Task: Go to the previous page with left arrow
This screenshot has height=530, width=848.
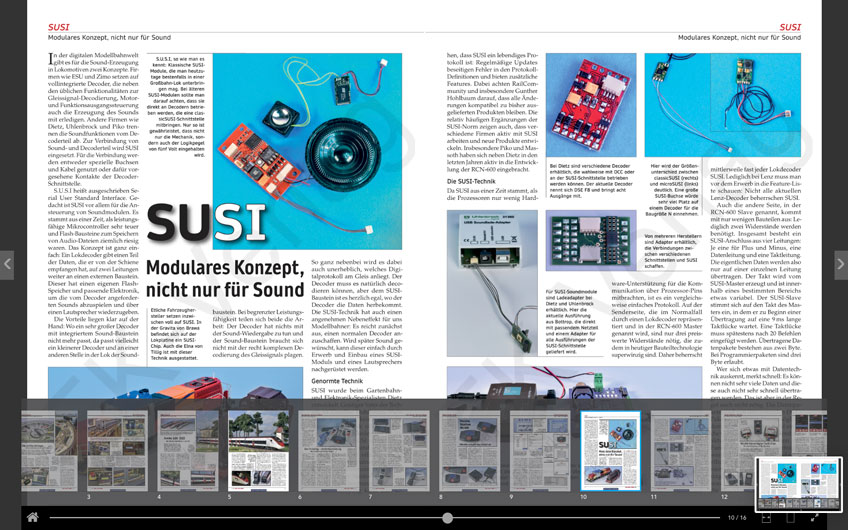Action: pyautogui.click(x=7, y=264)
